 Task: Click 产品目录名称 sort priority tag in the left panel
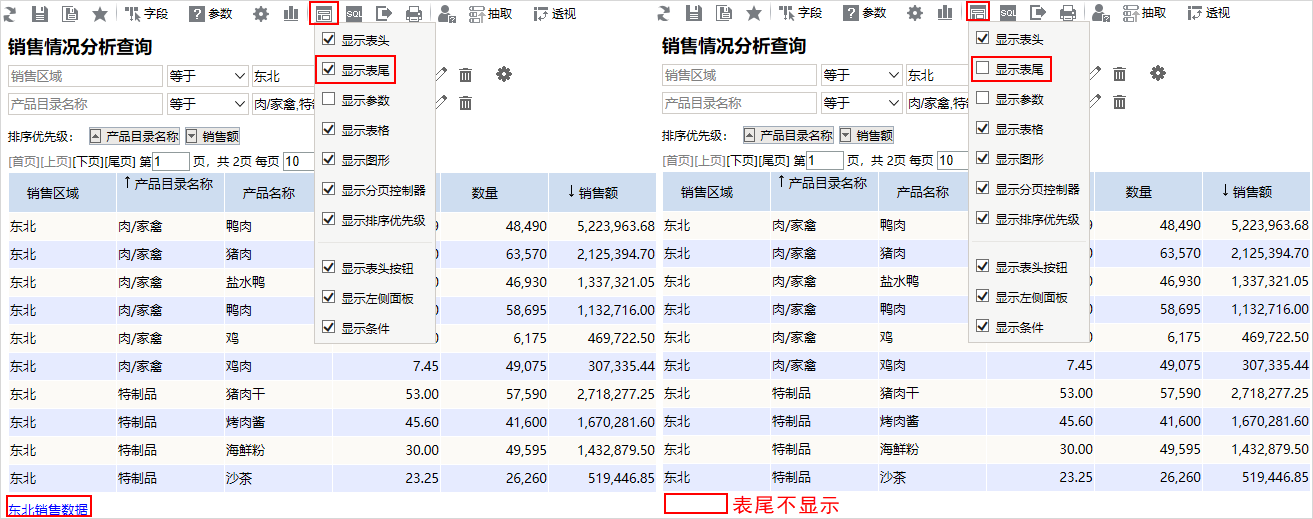pyautogui.click(x=134, y=136)
